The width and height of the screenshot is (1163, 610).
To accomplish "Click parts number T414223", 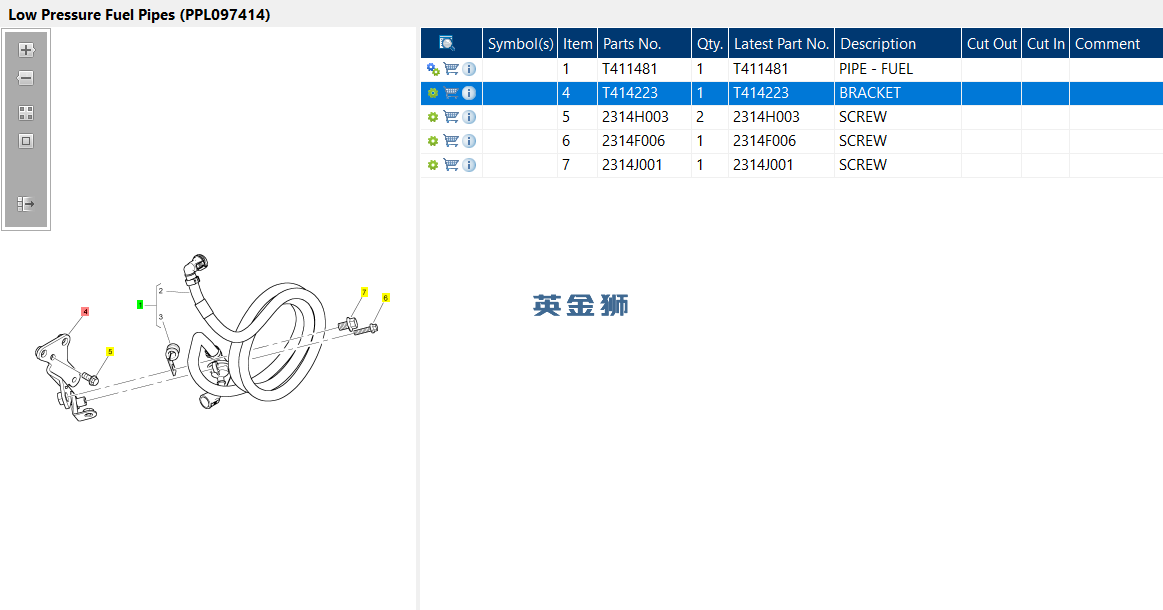I will point(630,93).
